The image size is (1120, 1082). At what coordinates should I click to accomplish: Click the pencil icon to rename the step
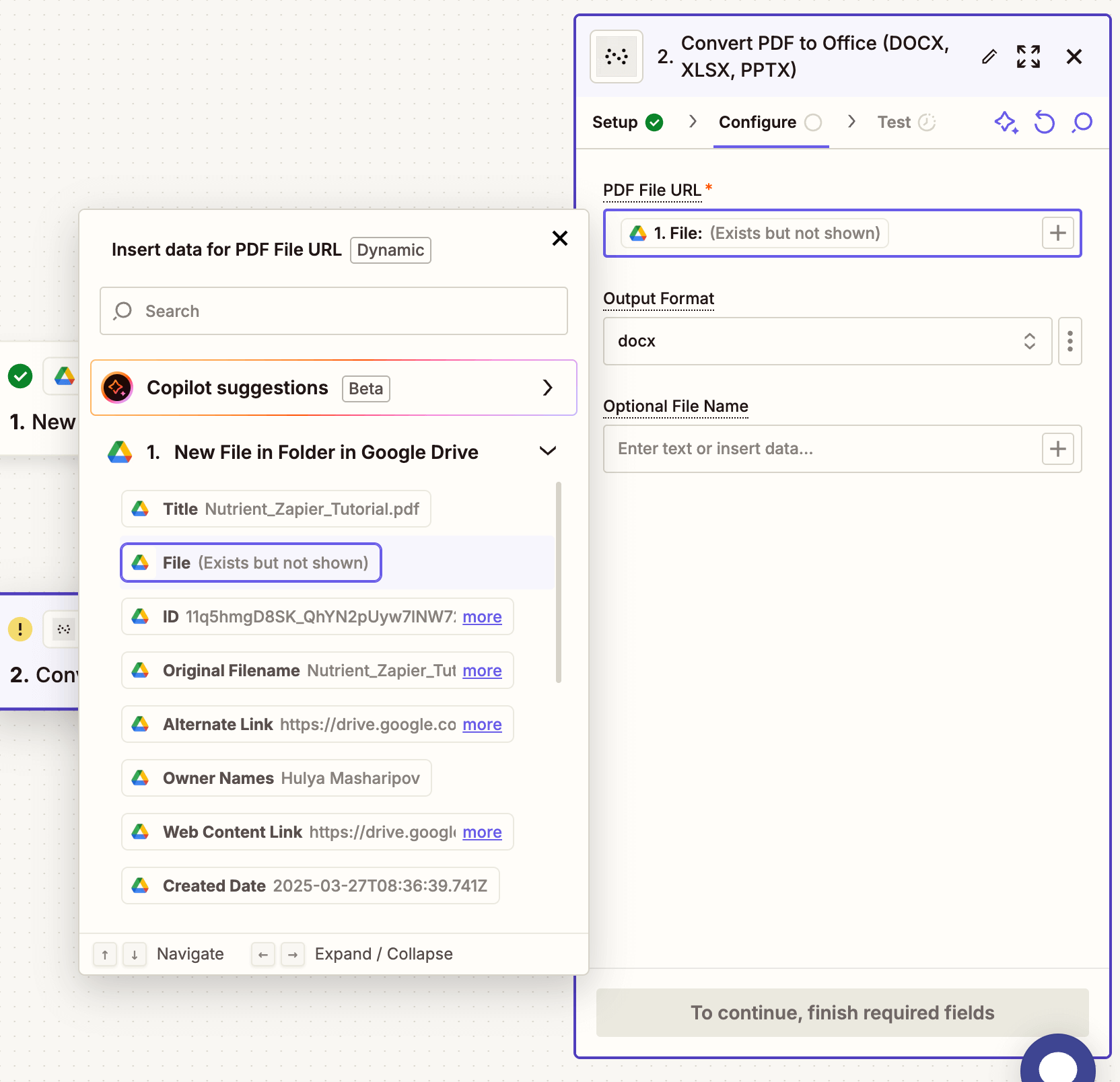(x=989, y=57)
